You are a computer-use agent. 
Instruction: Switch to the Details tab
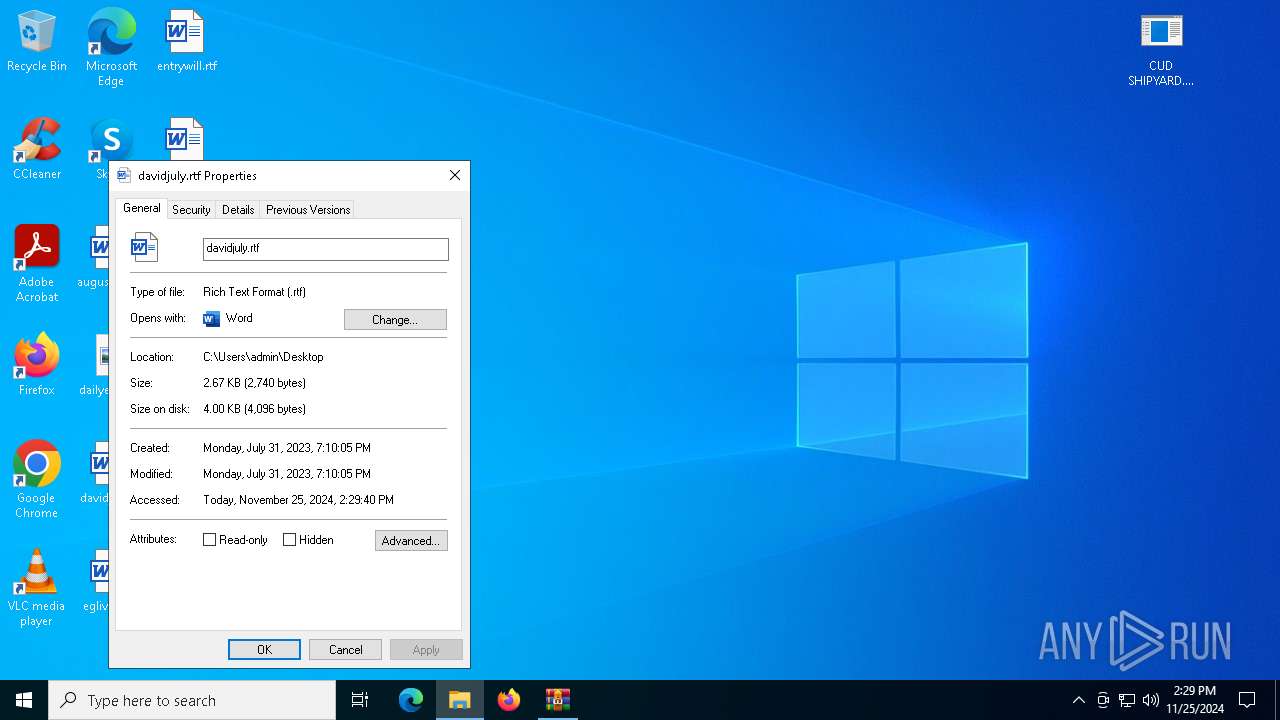coord(238,210)
